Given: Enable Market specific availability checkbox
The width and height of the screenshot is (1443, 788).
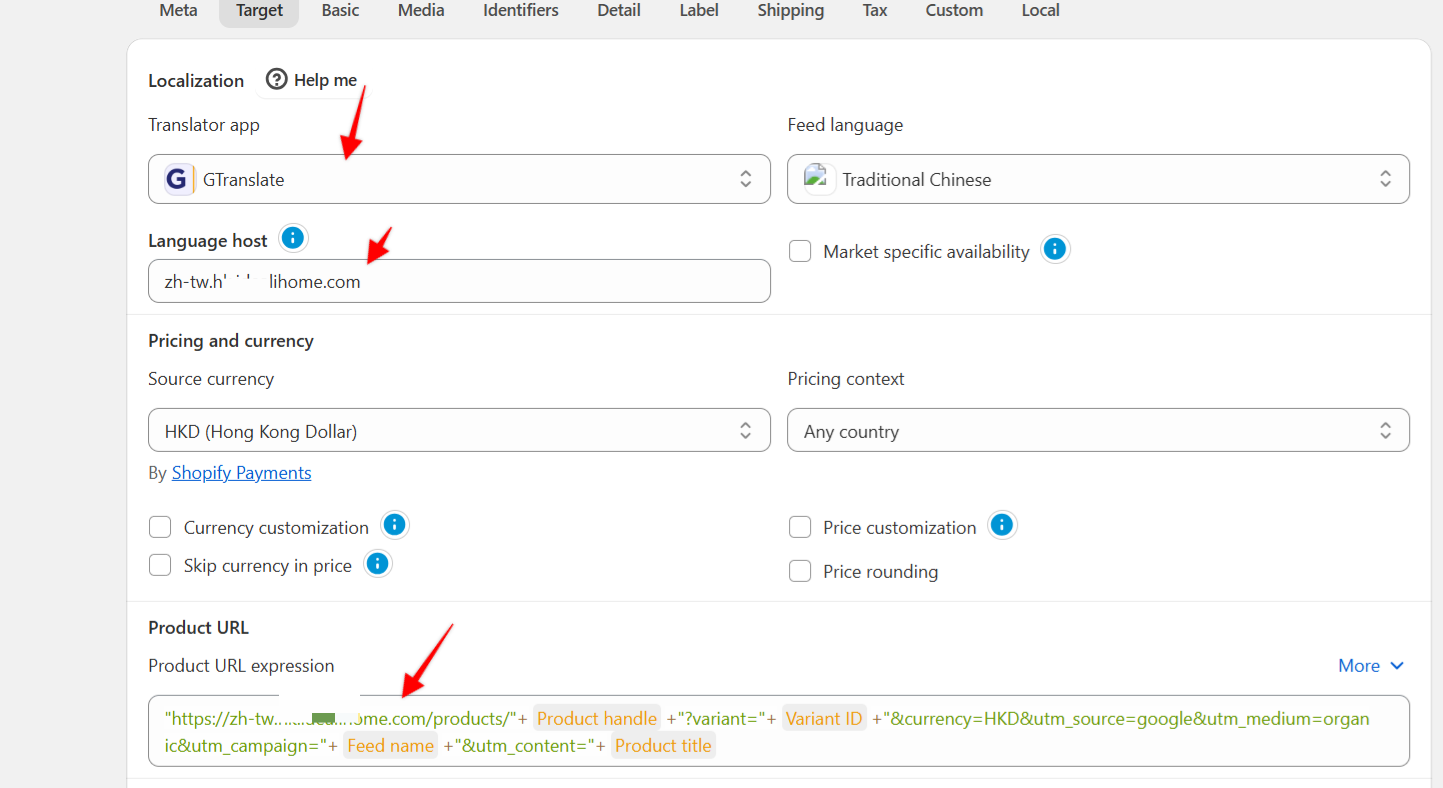Looking at the screenshot, I should pyautogui.click(x=800, y=251).
